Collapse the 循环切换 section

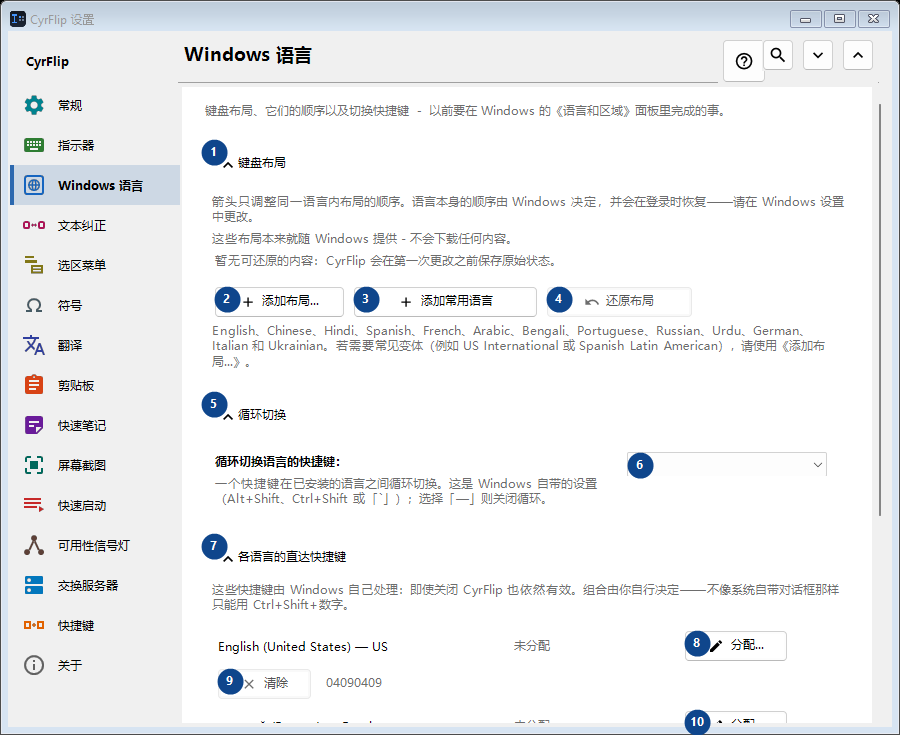tap(228, 417)
